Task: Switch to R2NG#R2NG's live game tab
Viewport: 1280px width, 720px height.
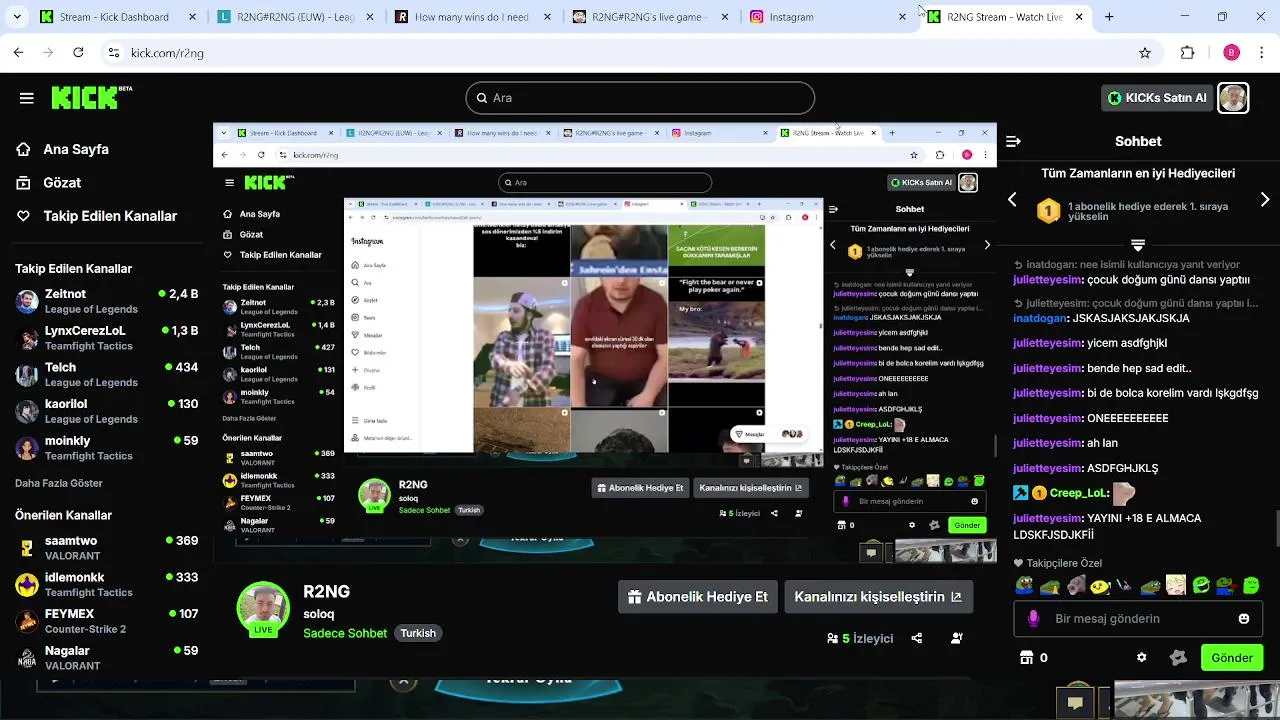Action: click(x=649, y=17)
